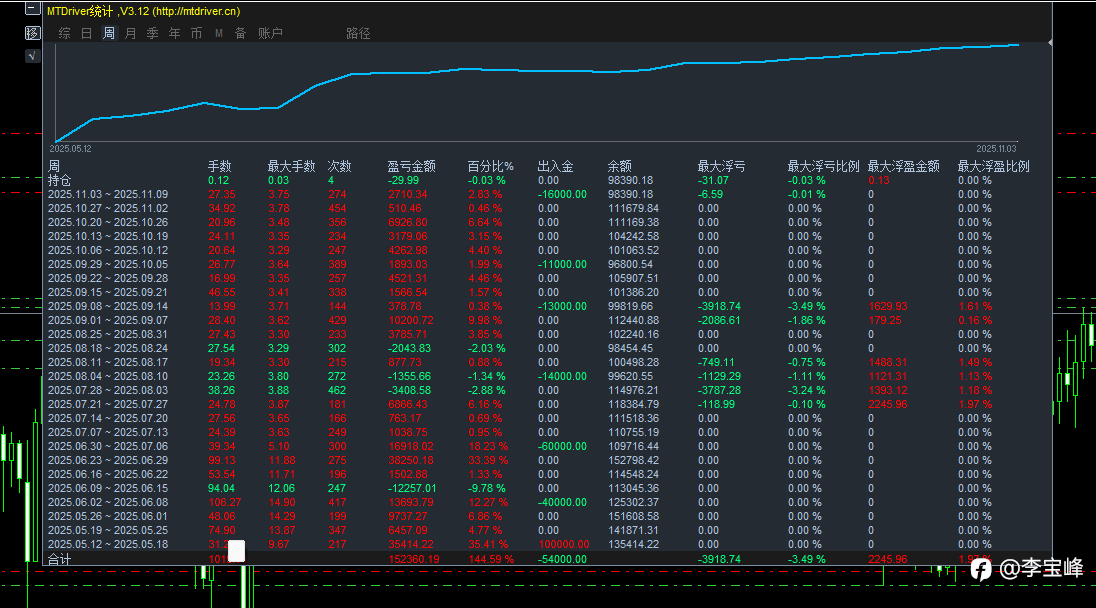1096x608 pixels.
Task: Select the 周 weekly statistics tab
Action: point(108,33)
